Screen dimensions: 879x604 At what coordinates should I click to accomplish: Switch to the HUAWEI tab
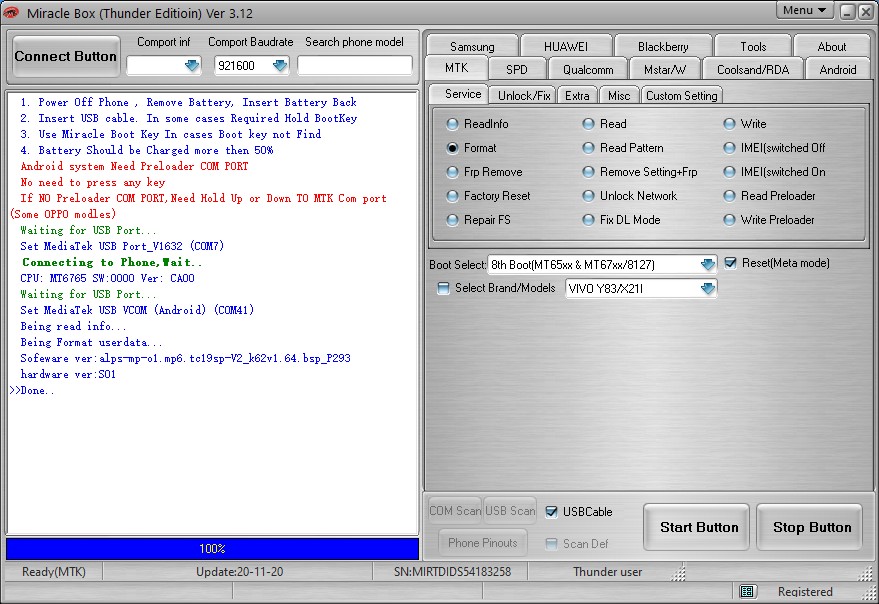click(x=566, y=46)
